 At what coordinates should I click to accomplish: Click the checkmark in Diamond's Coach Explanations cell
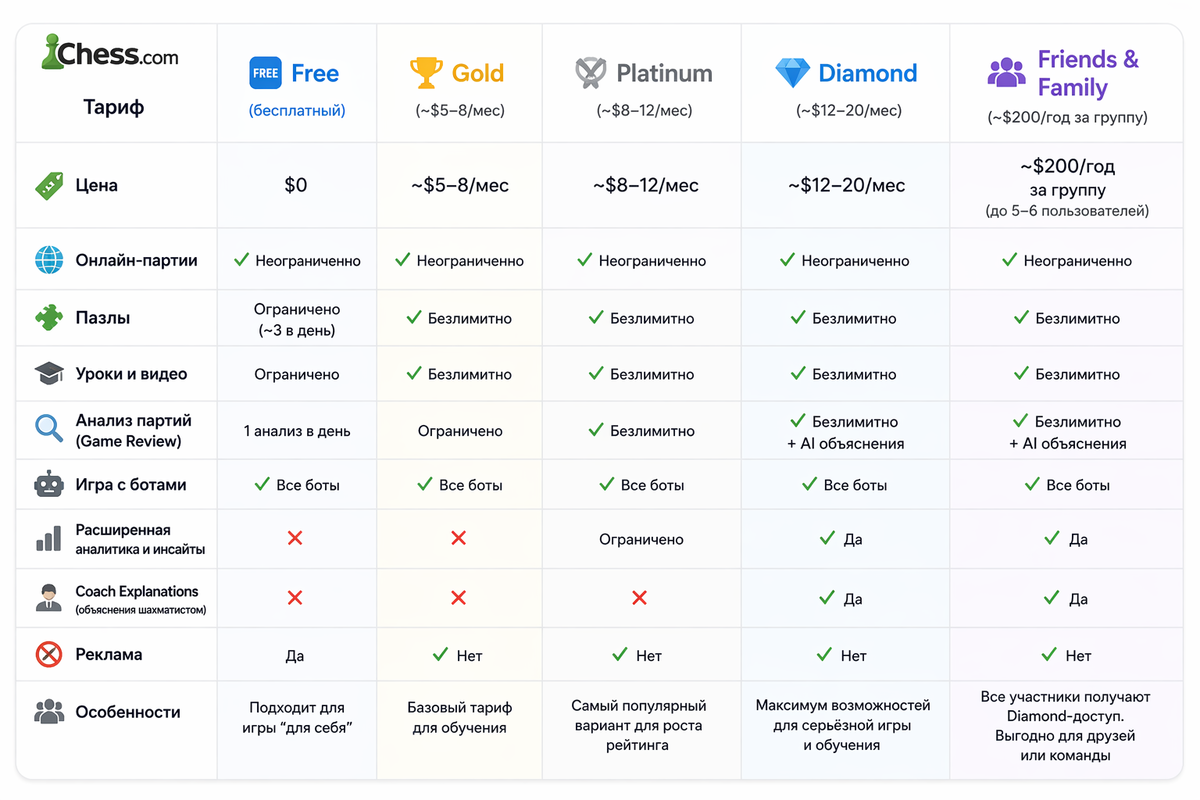827,598
